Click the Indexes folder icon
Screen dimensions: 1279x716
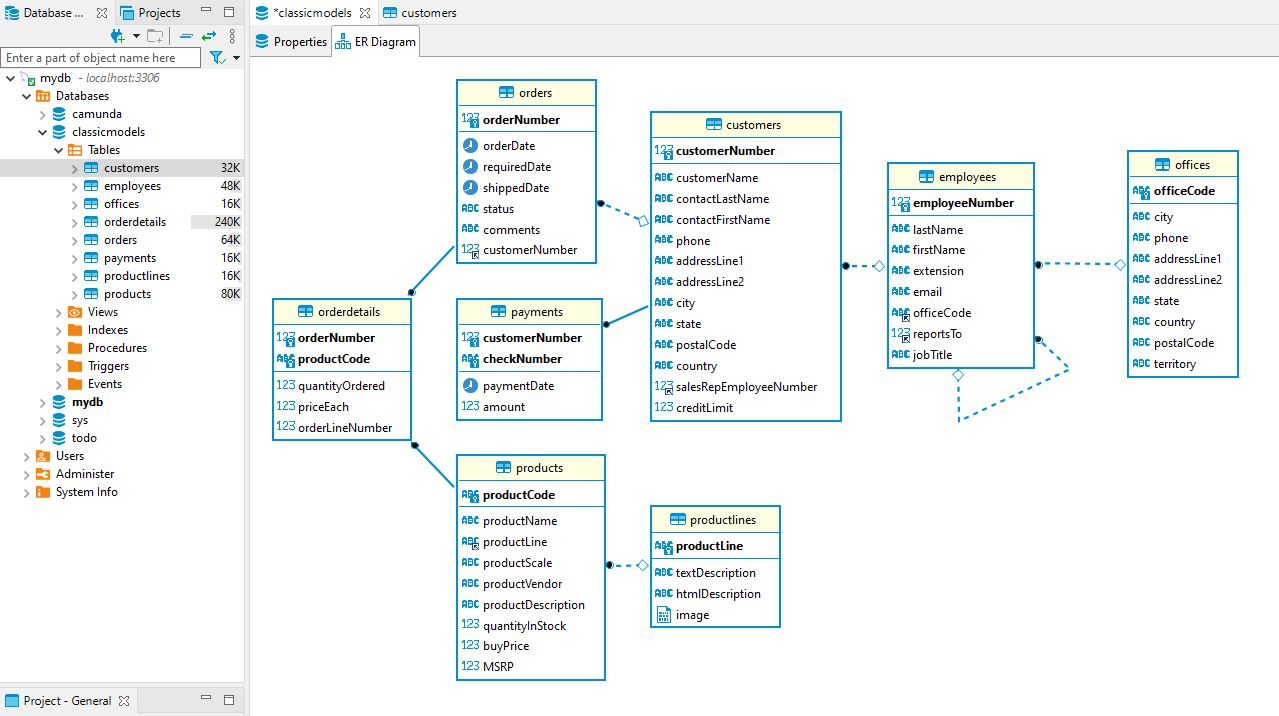tap(75, 330)
